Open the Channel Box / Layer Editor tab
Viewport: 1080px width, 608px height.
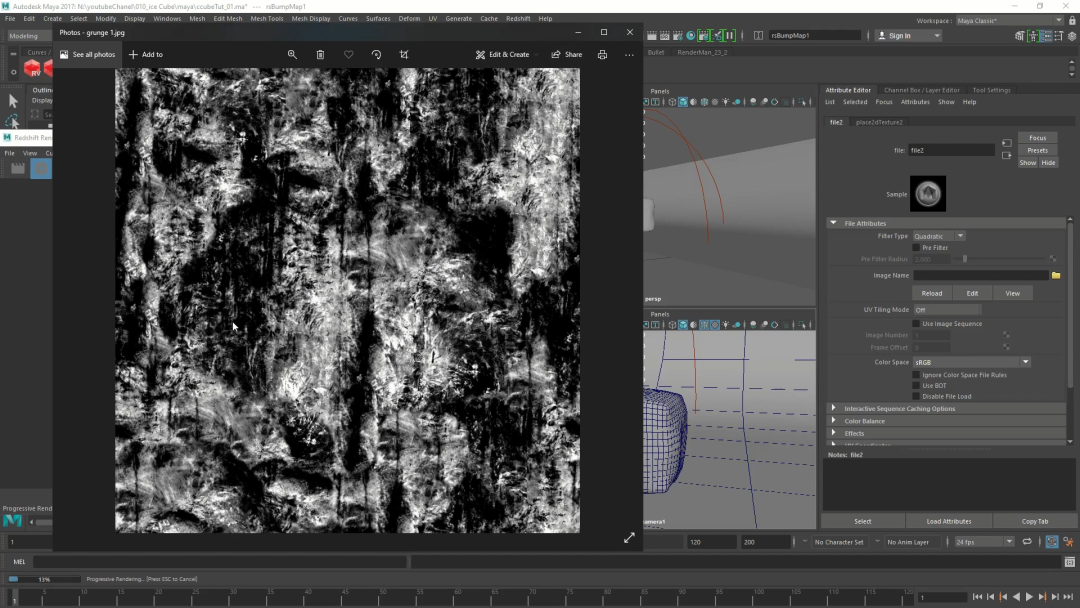point(921,90)
